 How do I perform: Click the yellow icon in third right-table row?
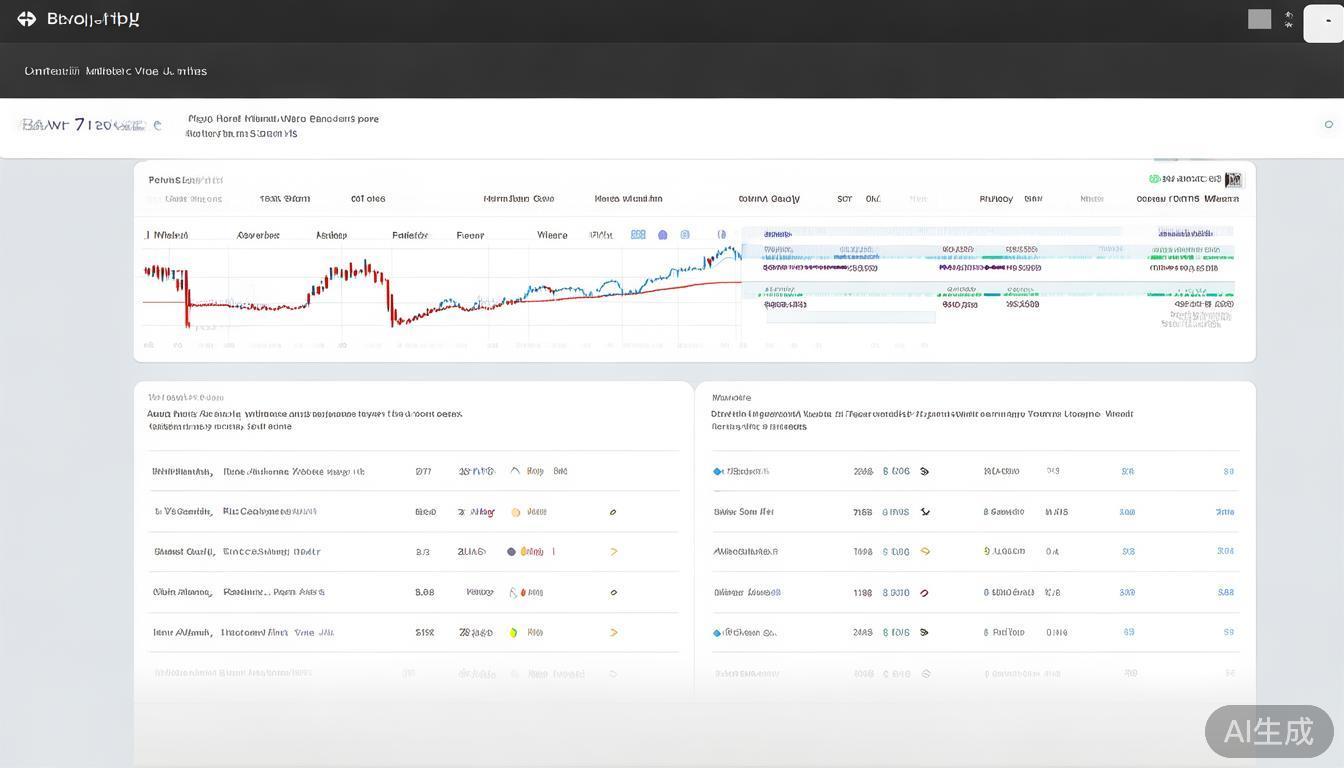[x=925, y=551]
